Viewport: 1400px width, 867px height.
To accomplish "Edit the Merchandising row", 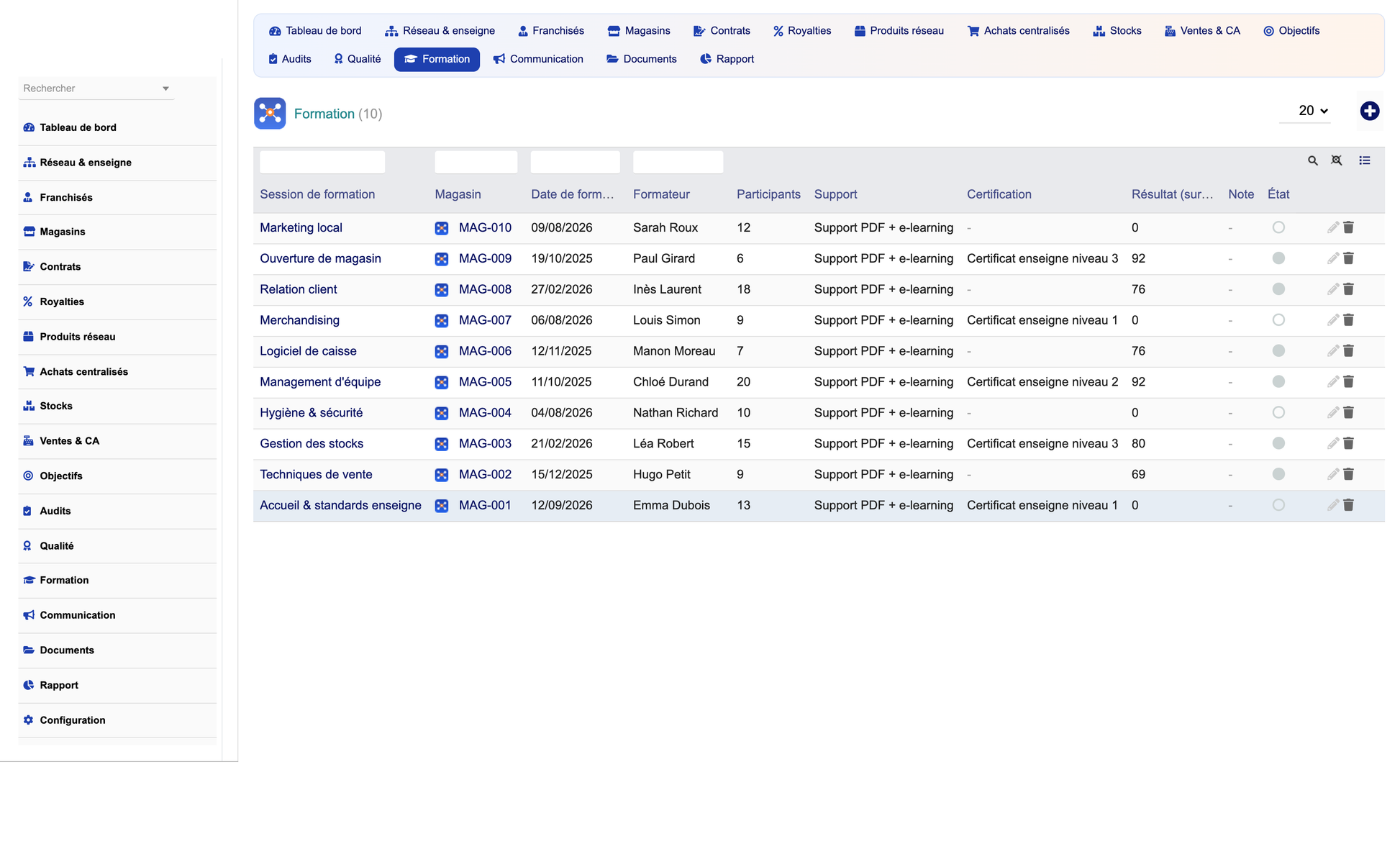I will pos(1332,320).
